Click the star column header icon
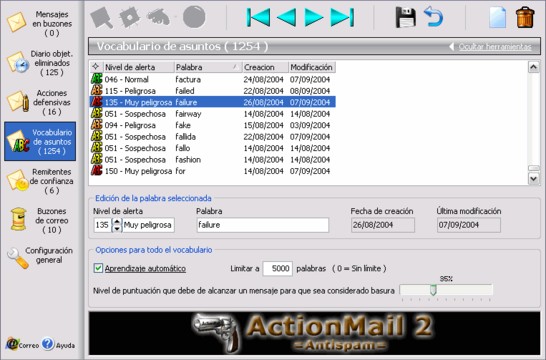The image size is (546, 360). (x=96, y=67)
